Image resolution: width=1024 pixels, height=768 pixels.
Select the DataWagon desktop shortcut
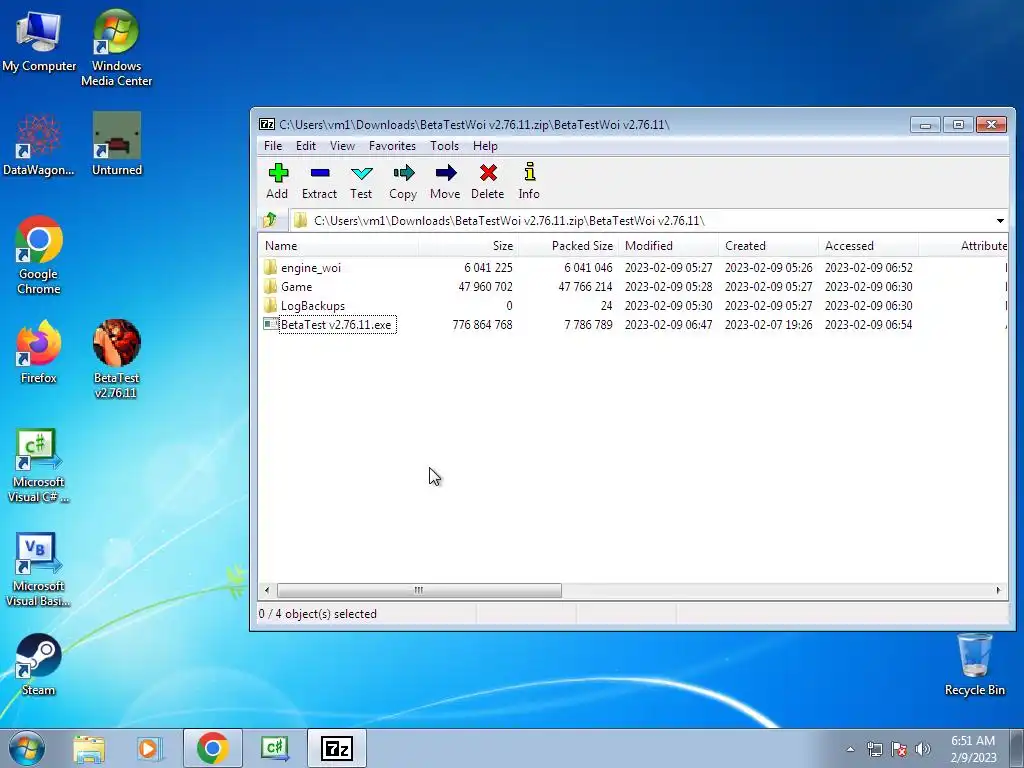[39, 145]
